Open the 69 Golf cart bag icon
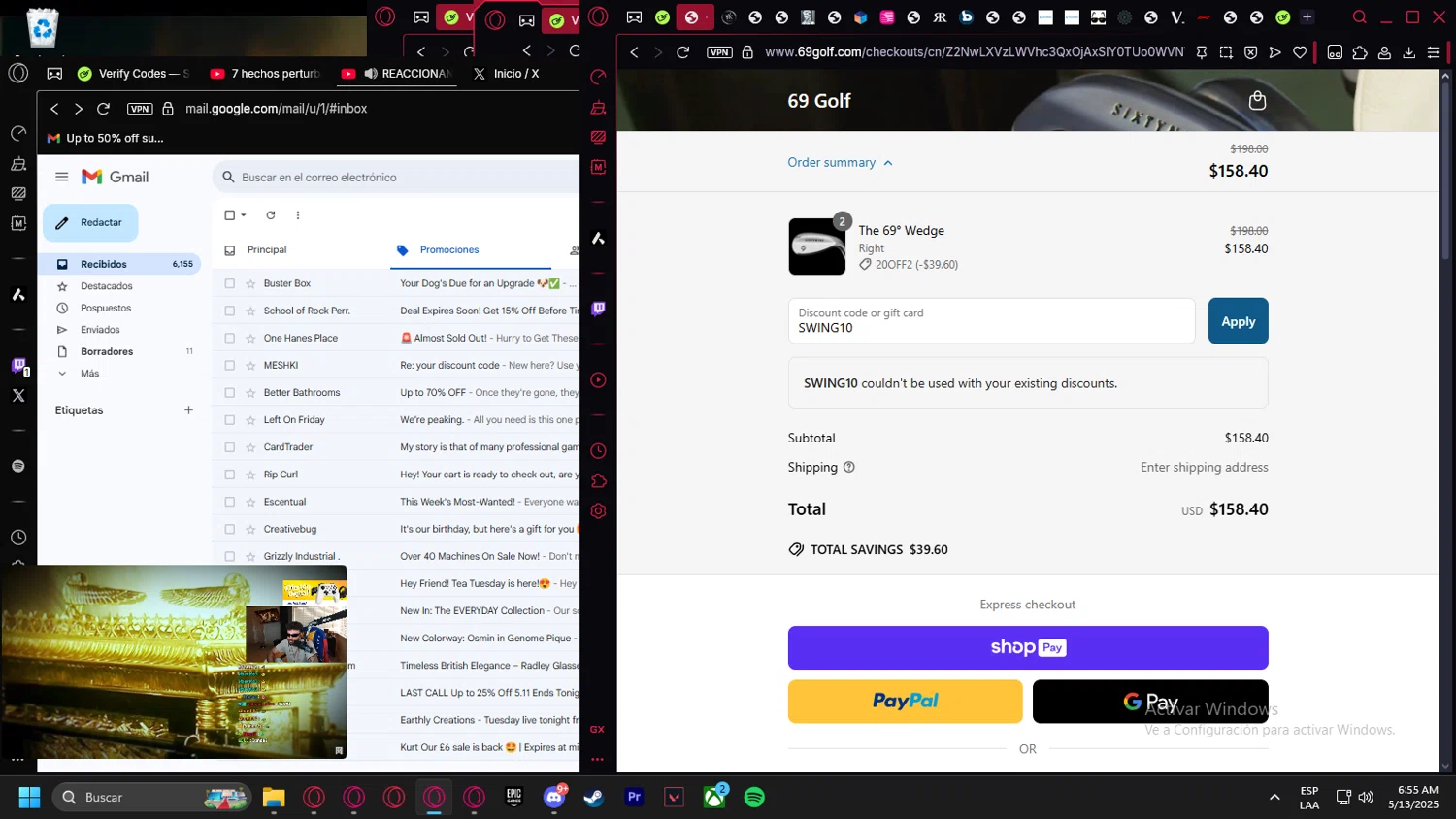 (x=1257, y=100)
